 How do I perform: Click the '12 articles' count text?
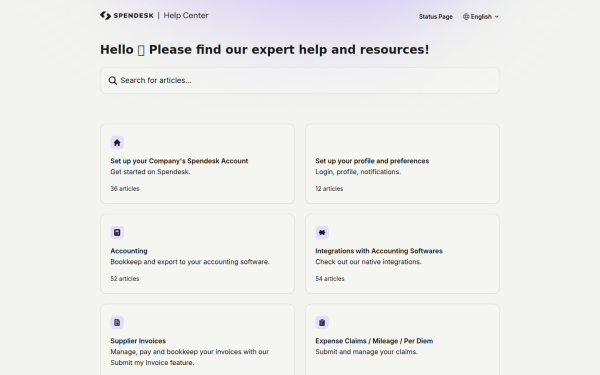pos(329,189)
